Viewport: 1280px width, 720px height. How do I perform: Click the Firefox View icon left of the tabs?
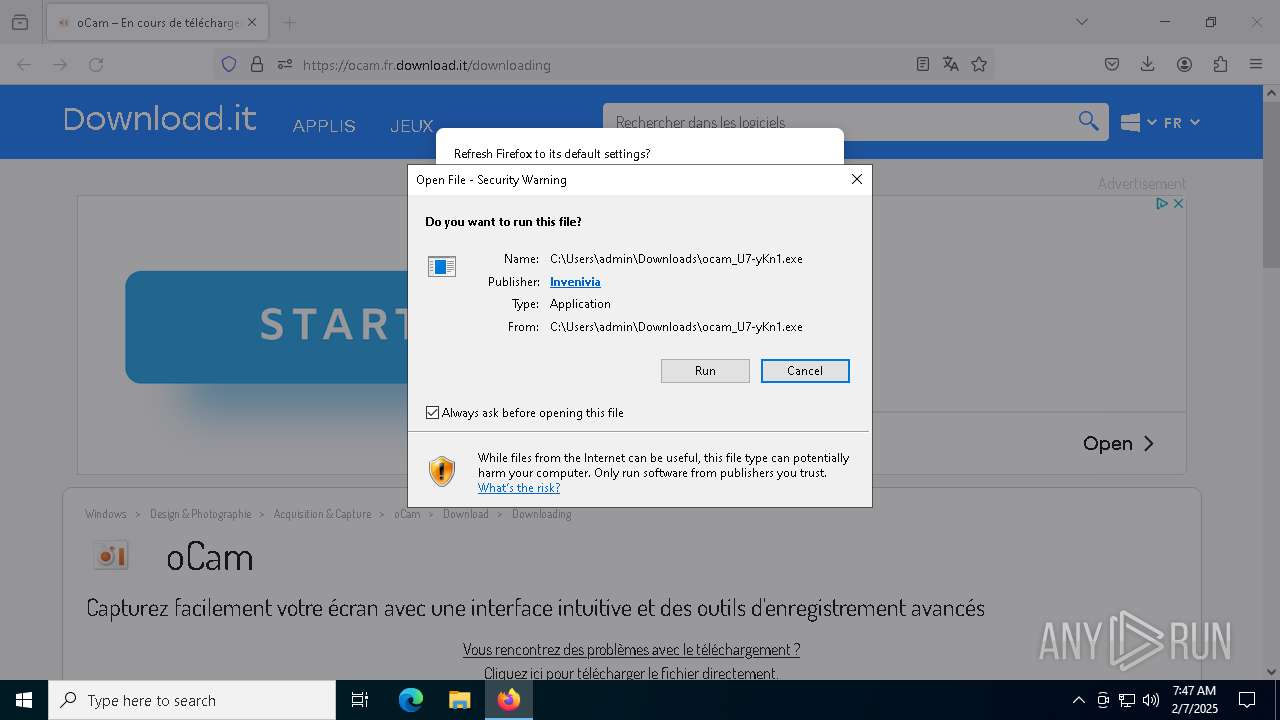pos(20,22)
